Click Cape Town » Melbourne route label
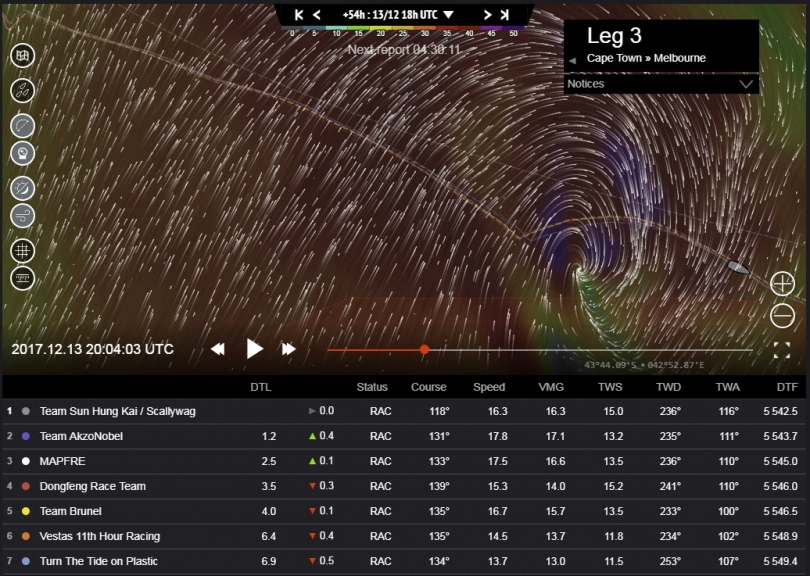Viewport: 810px width, 576px height. click(x=646, y=58)
